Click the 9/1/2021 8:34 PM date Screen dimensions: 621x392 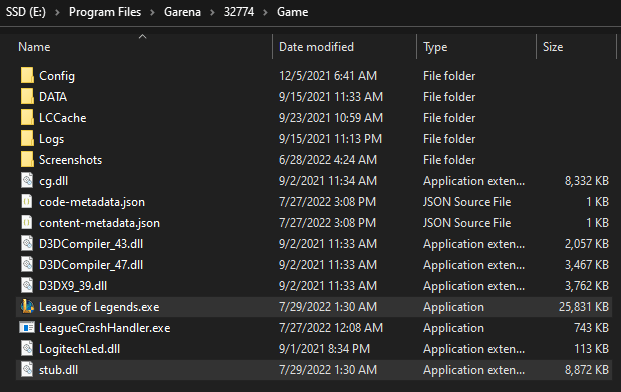[x=324, y=349]
